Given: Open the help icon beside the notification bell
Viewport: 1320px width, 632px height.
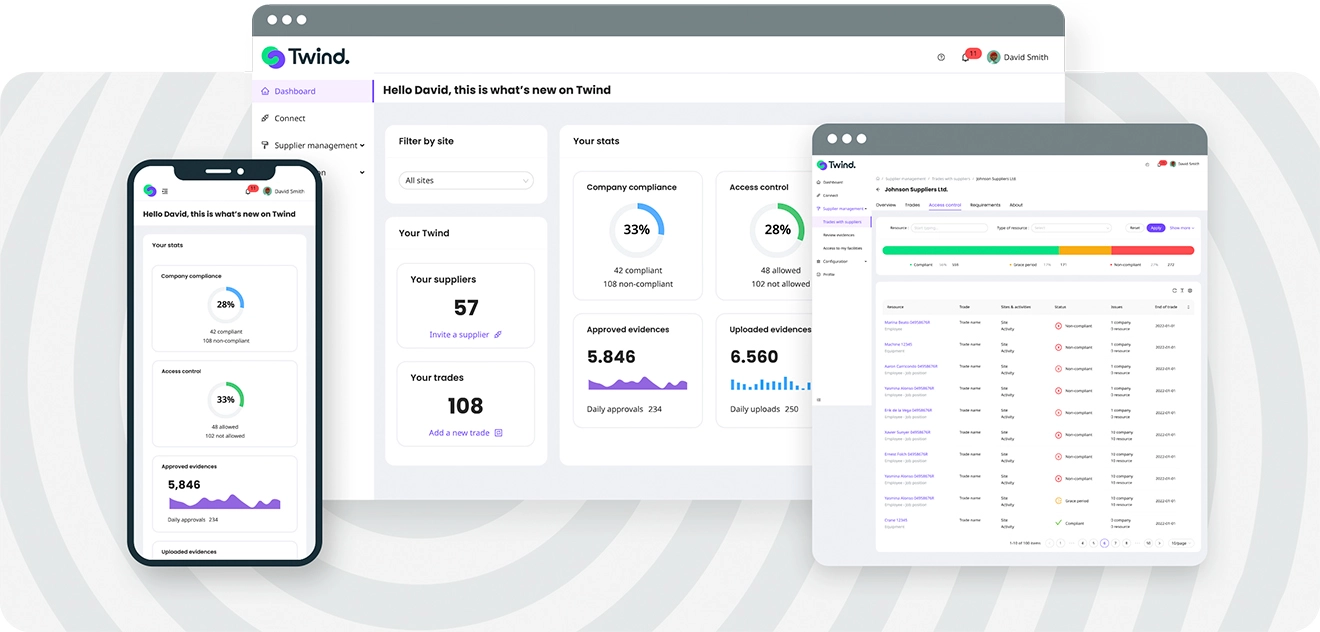Looking at the screenshot, I should (941, 57).
